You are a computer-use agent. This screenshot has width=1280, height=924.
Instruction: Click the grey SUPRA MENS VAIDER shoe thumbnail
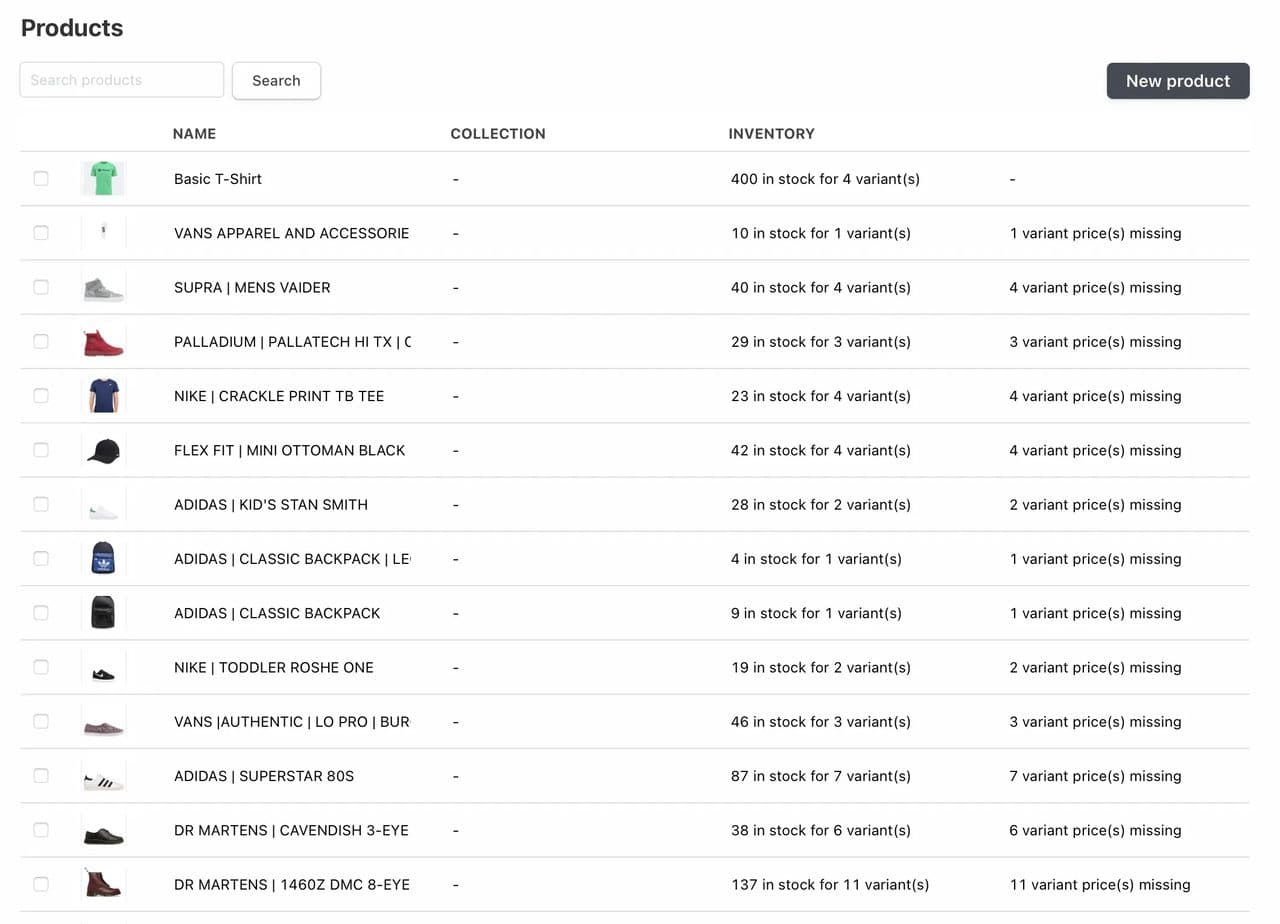pos(103,287)
